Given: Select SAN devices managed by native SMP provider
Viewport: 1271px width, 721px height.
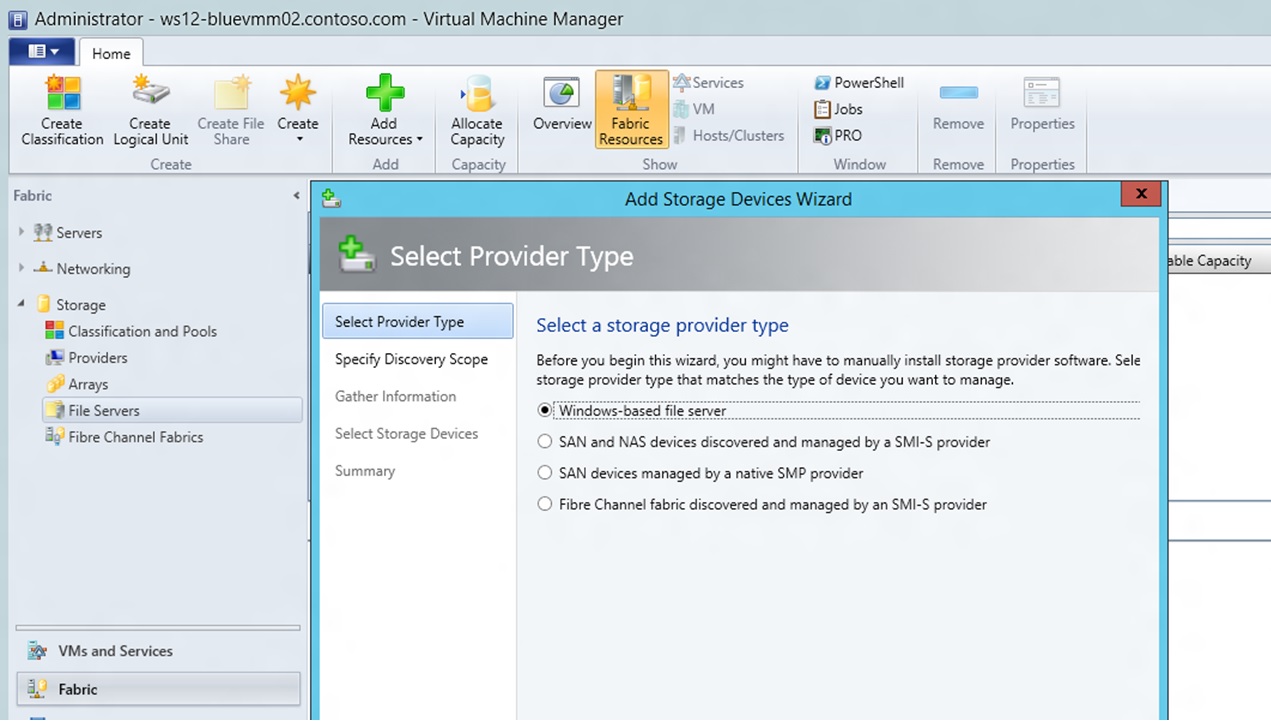Looking at the screenshot, I should tap(544, 473).
